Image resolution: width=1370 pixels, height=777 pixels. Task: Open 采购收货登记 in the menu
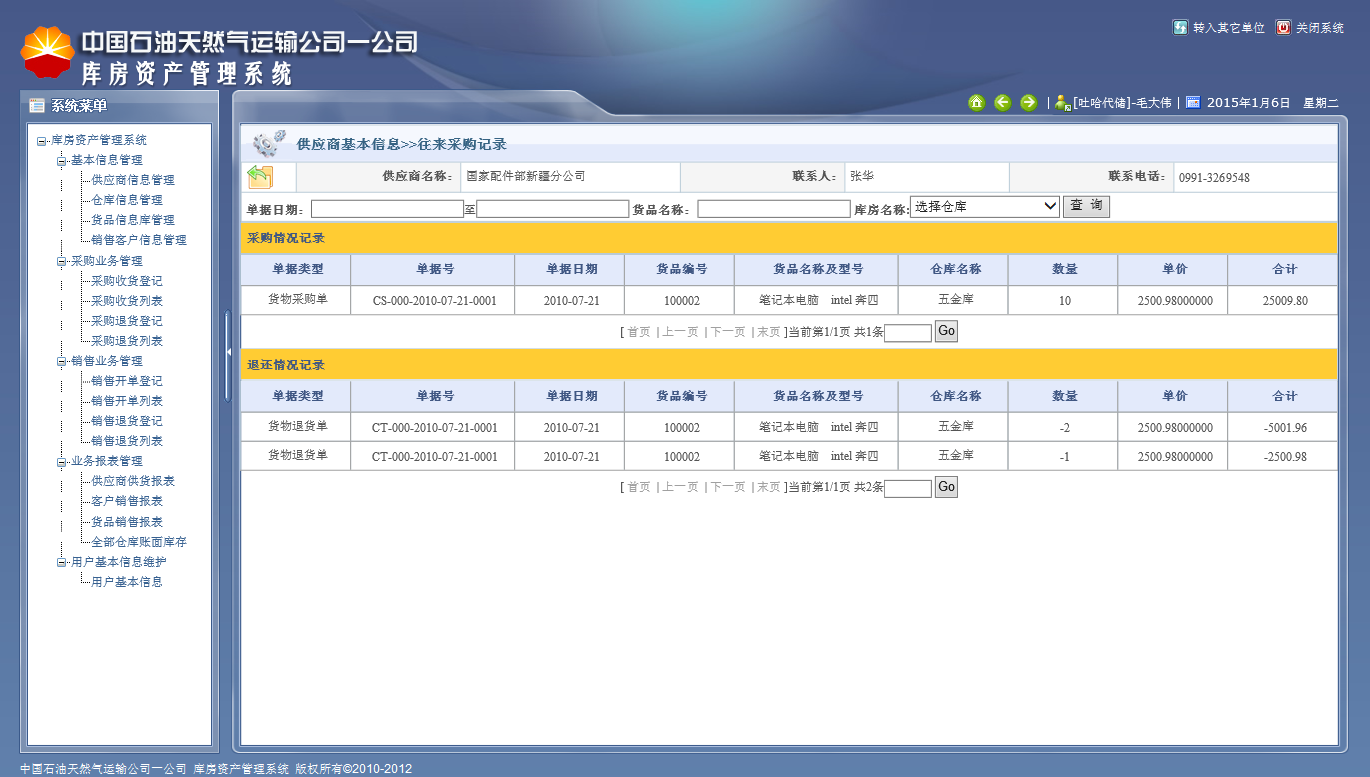(x=127, y=281)
